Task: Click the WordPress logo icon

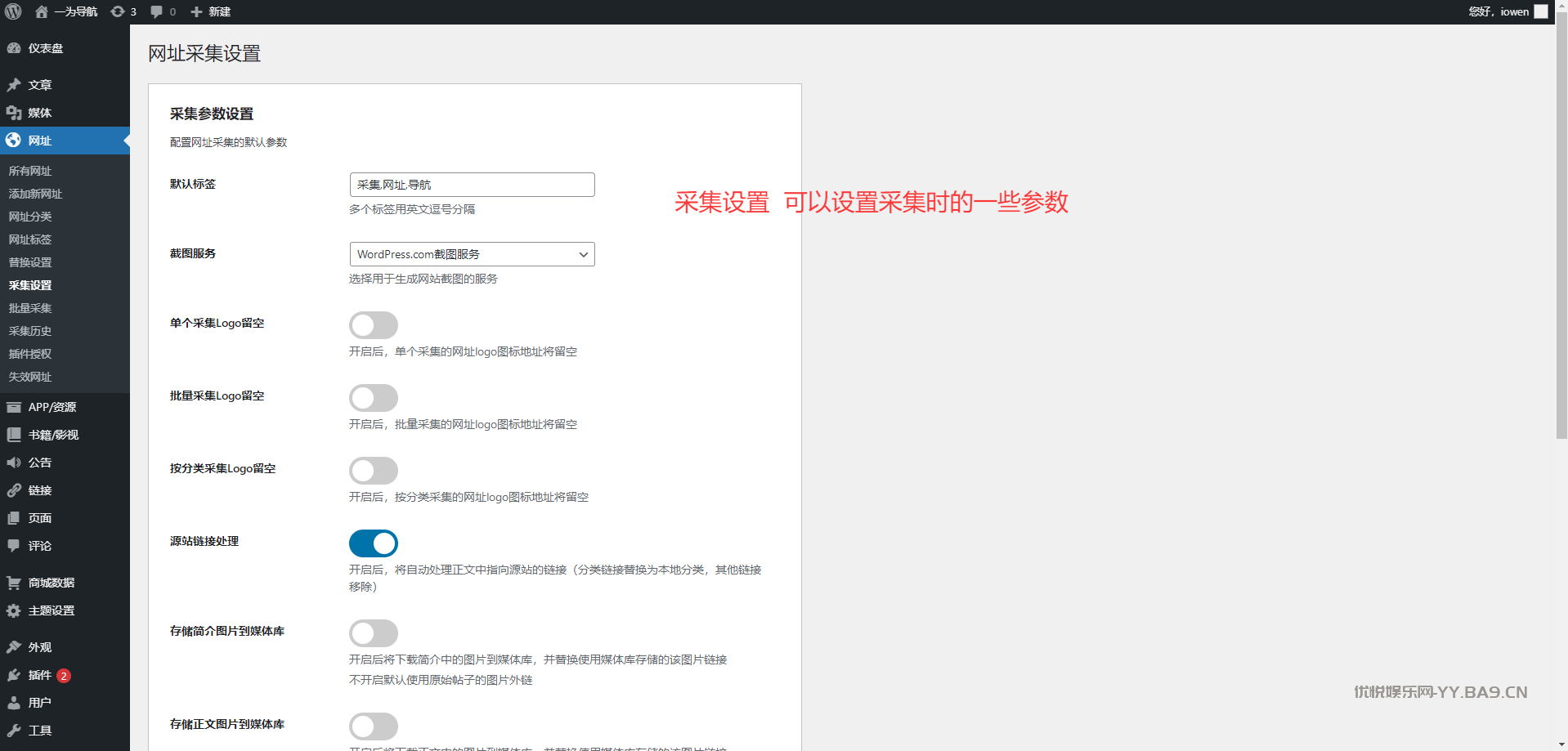Action: (x=13, y=11)
